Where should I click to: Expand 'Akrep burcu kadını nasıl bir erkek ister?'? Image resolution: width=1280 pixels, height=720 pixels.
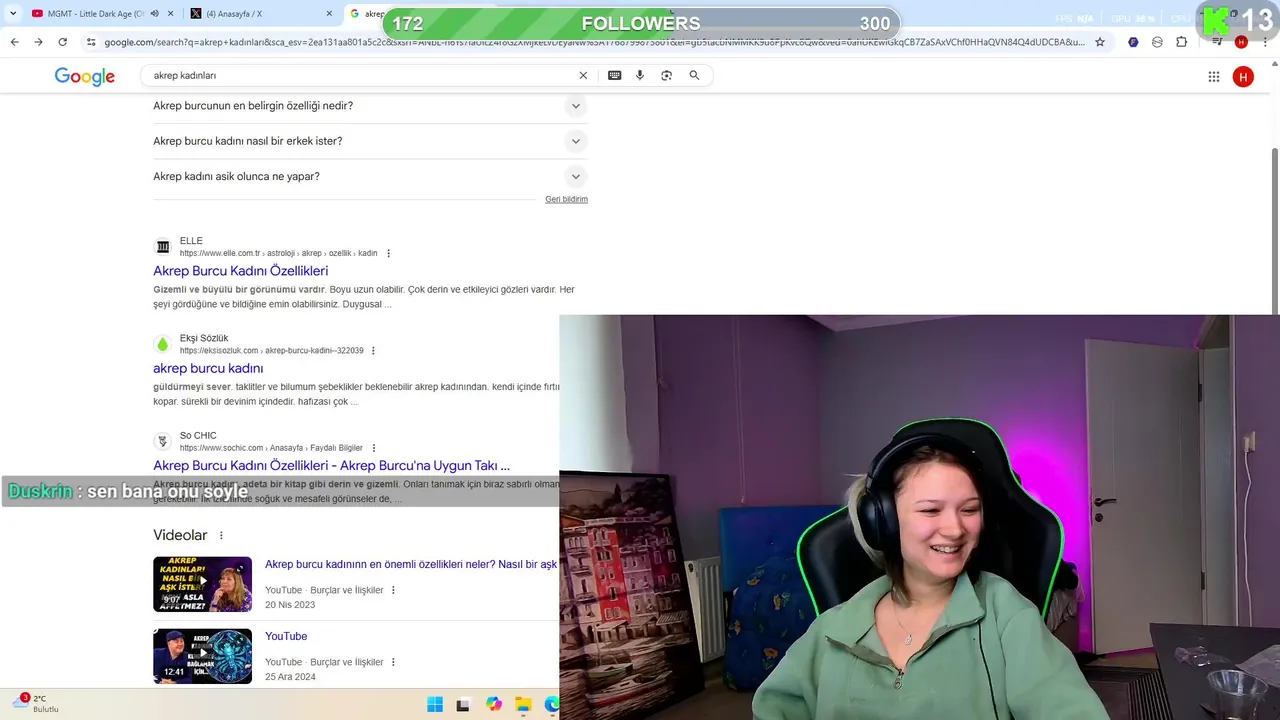tap(370, 141)
